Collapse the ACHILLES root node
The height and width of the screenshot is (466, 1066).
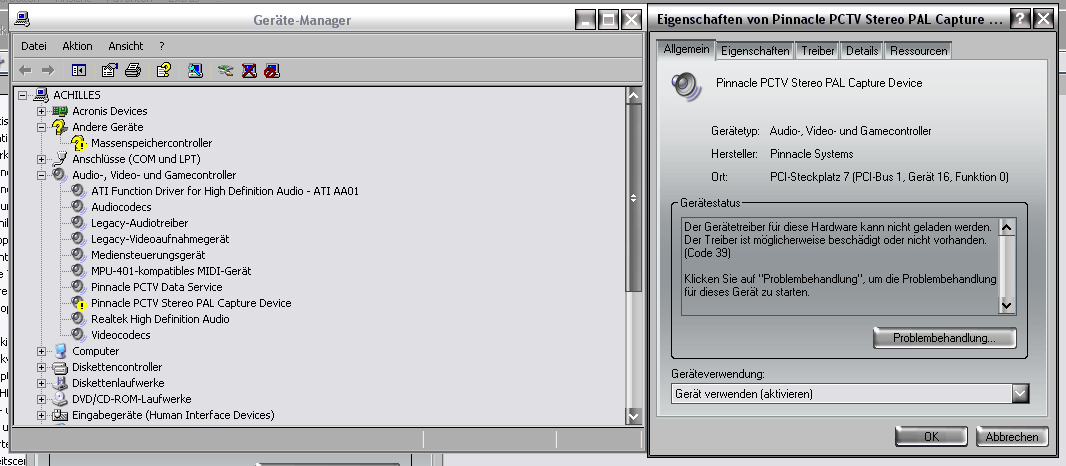(x=22, y=95)
